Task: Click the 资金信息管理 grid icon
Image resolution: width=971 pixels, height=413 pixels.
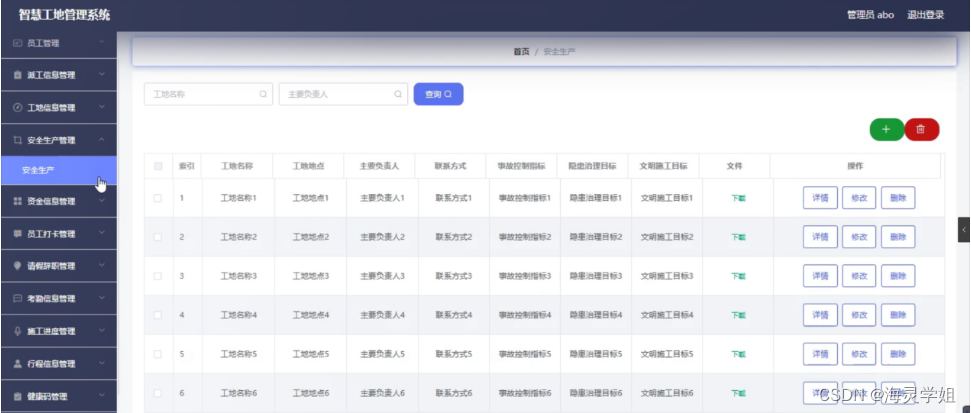Action: click(x=17, y=201)
